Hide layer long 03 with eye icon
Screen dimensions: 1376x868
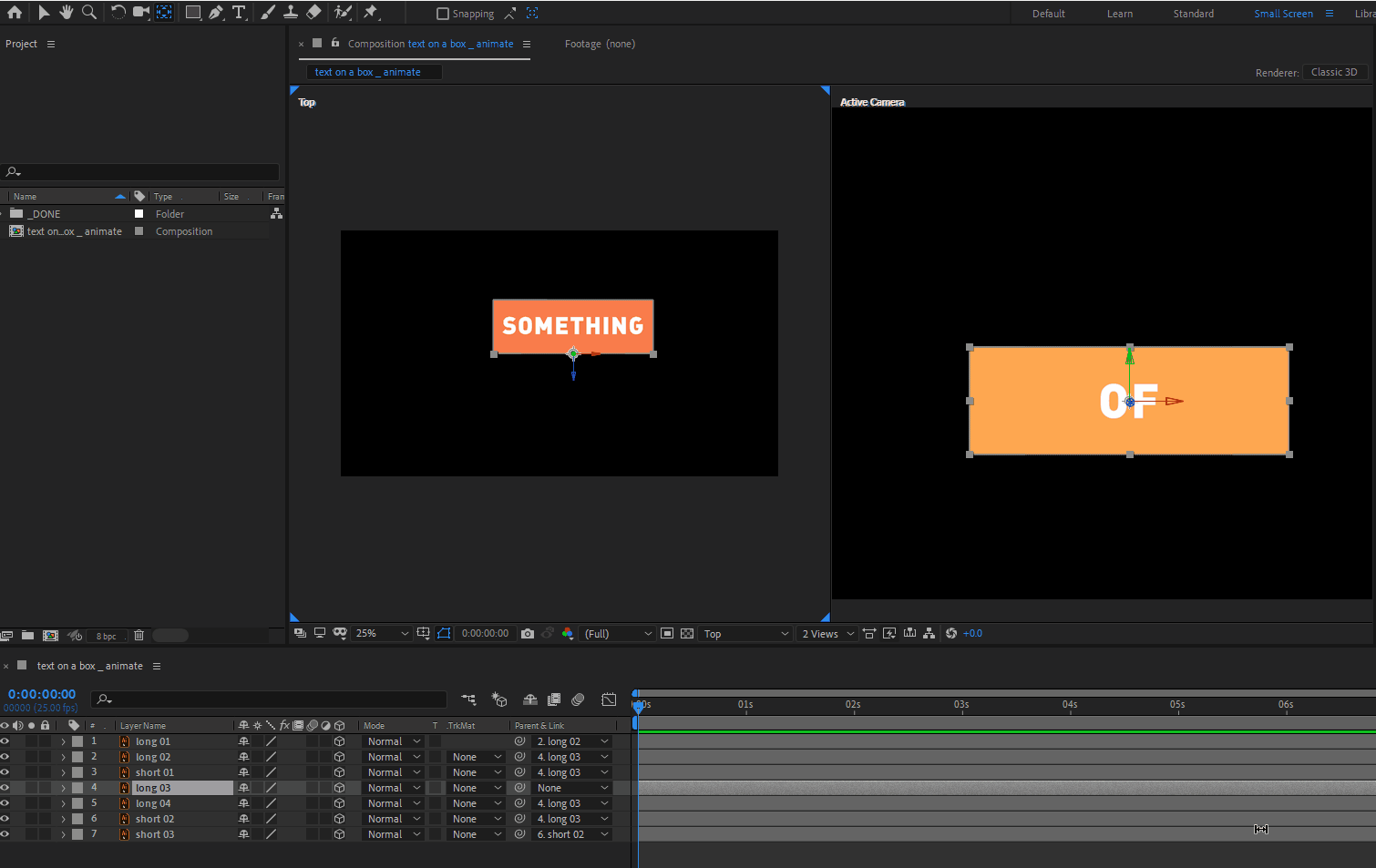point(5,788)
